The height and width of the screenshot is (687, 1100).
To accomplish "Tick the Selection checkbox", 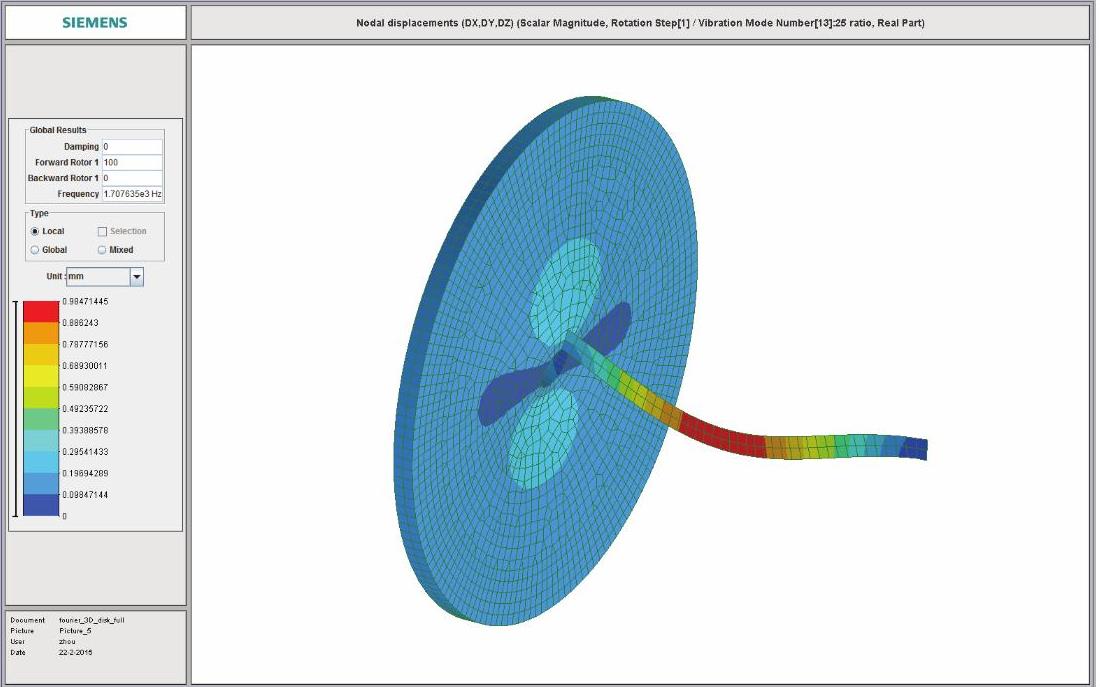I will click(102, 231).
